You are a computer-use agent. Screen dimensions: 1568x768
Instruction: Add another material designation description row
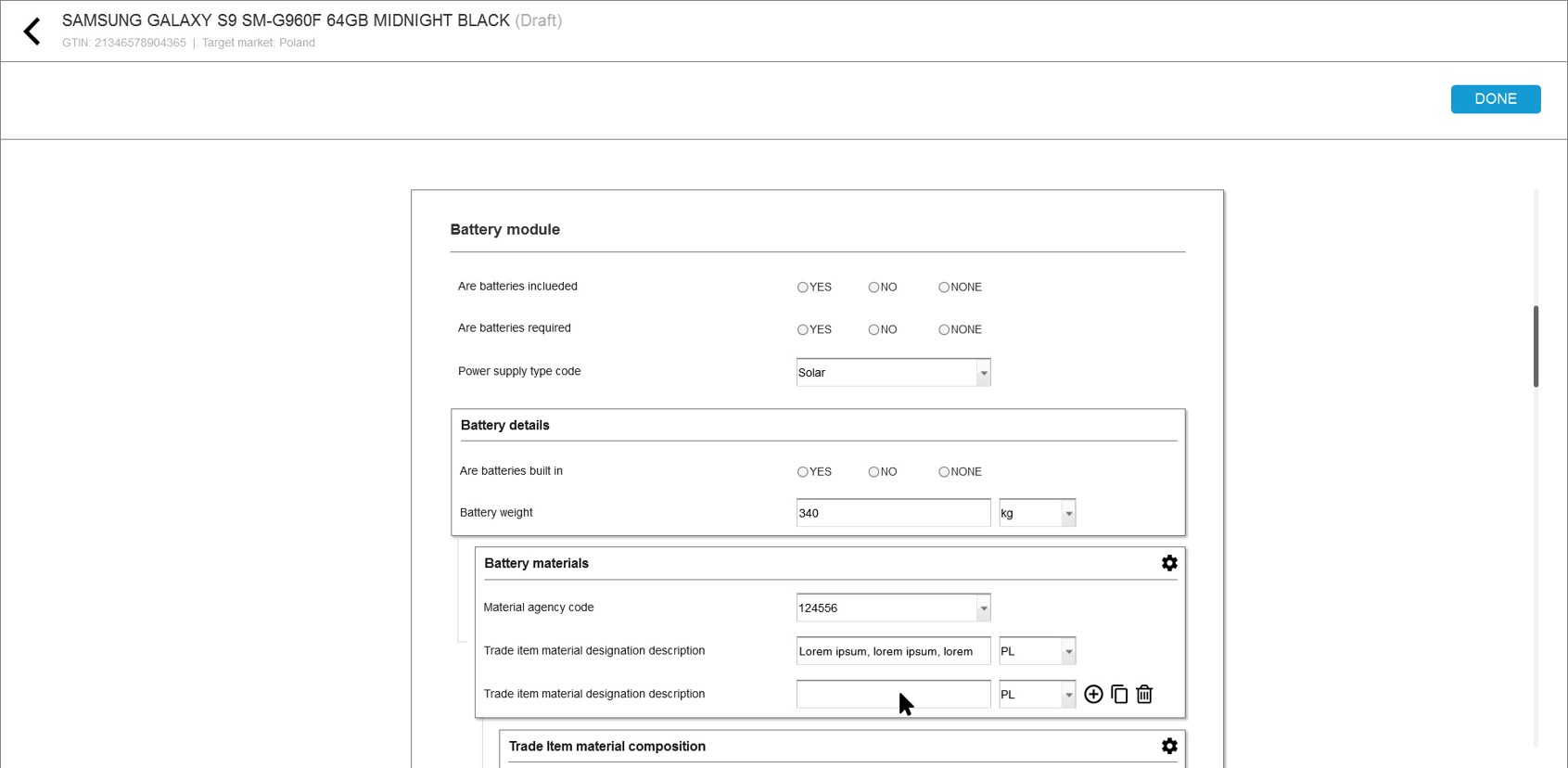[1093, 694]
